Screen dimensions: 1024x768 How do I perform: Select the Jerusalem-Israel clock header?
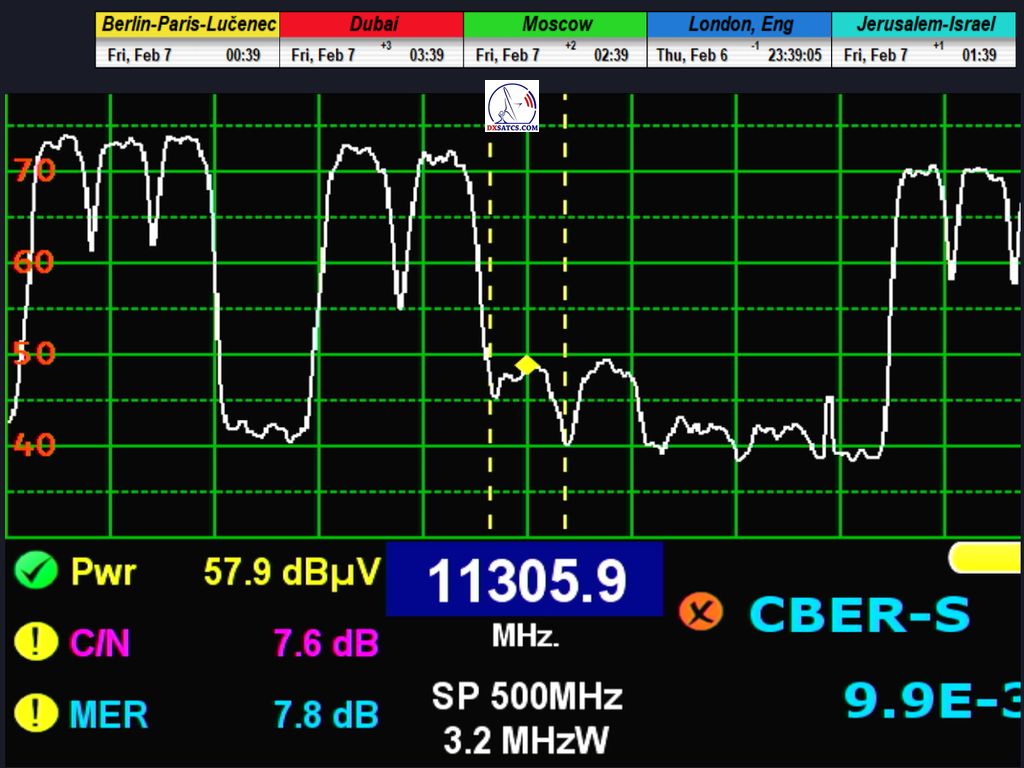click(923, 25)
